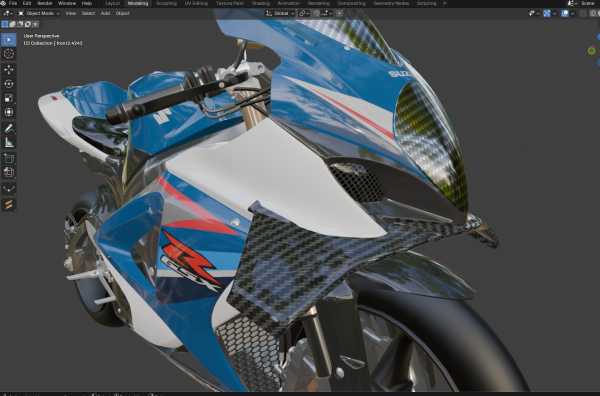Screen dimensions: 600x396
Task: Open the Object Mode dropdown
Action: 39,13
